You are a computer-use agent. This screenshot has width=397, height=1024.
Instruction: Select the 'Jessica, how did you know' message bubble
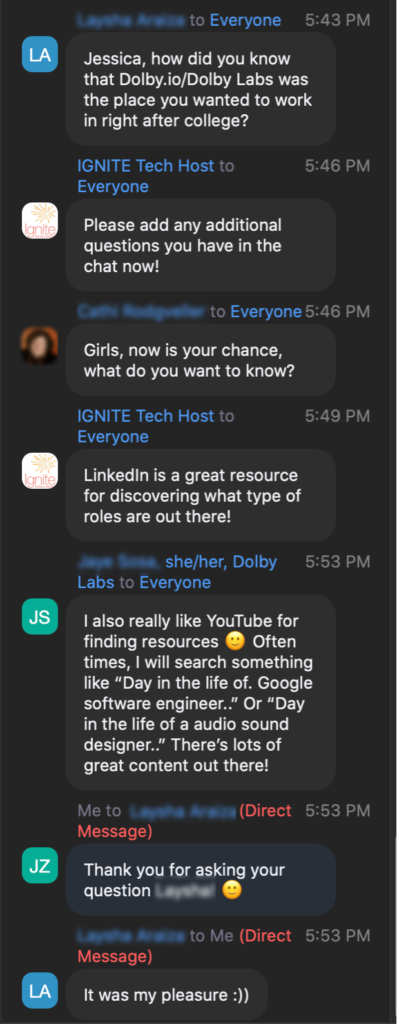click(200, 89)
